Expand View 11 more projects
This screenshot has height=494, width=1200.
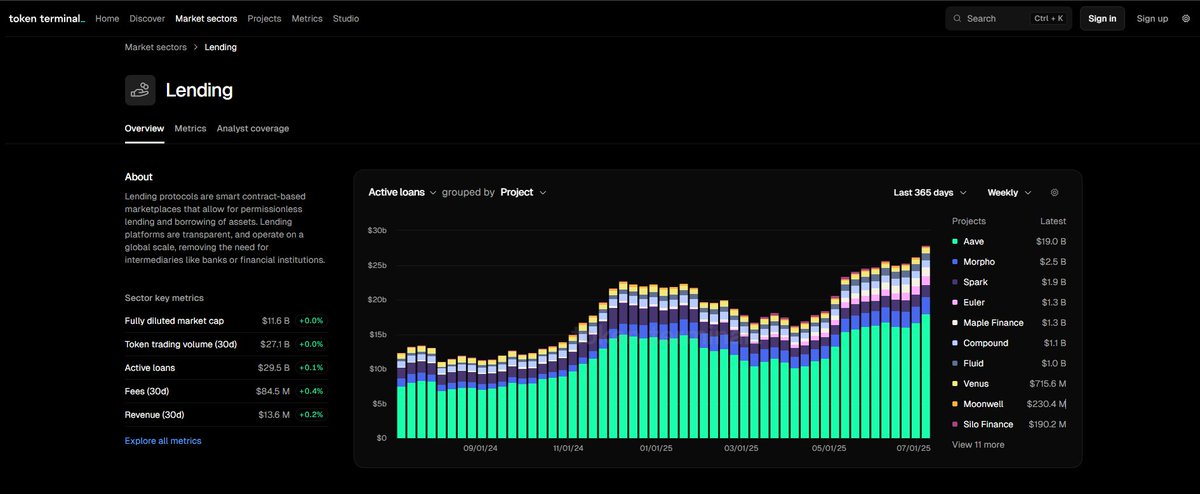[x=978, y=444]
